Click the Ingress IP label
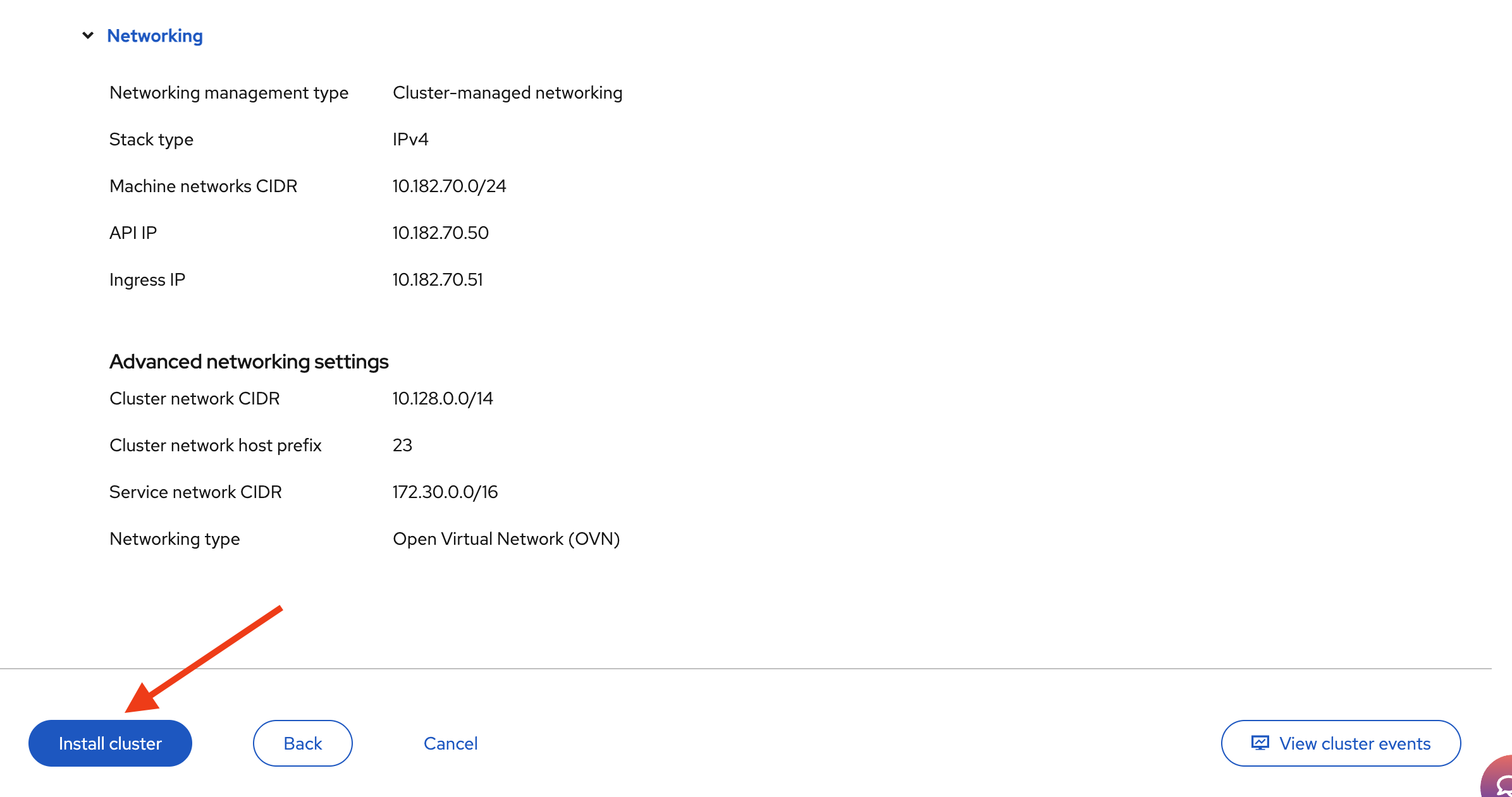Image resolution: width=1512 pixels, height=797 pixels. click(147, 279)
